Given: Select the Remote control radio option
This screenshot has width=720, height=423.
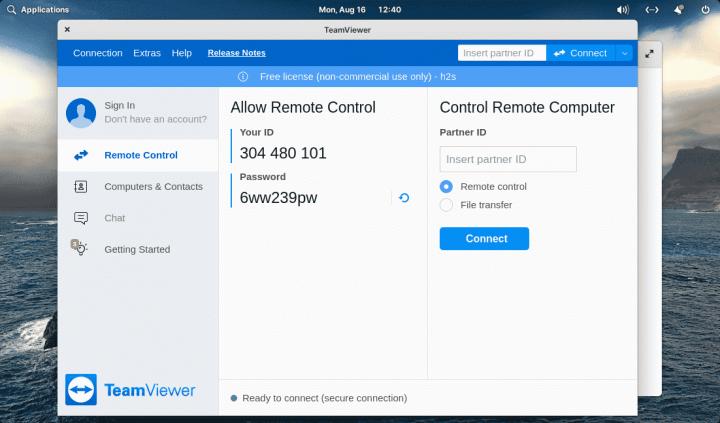Looking at the screenshot, I should tap(446, 187).
